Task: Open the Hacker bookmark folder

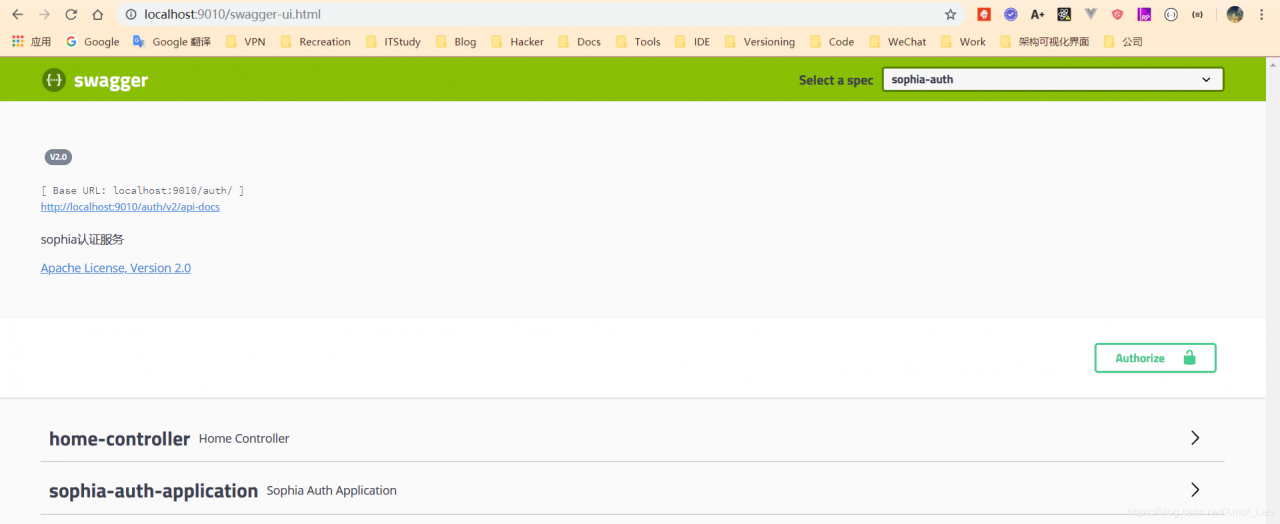Action: coord(518,42)
